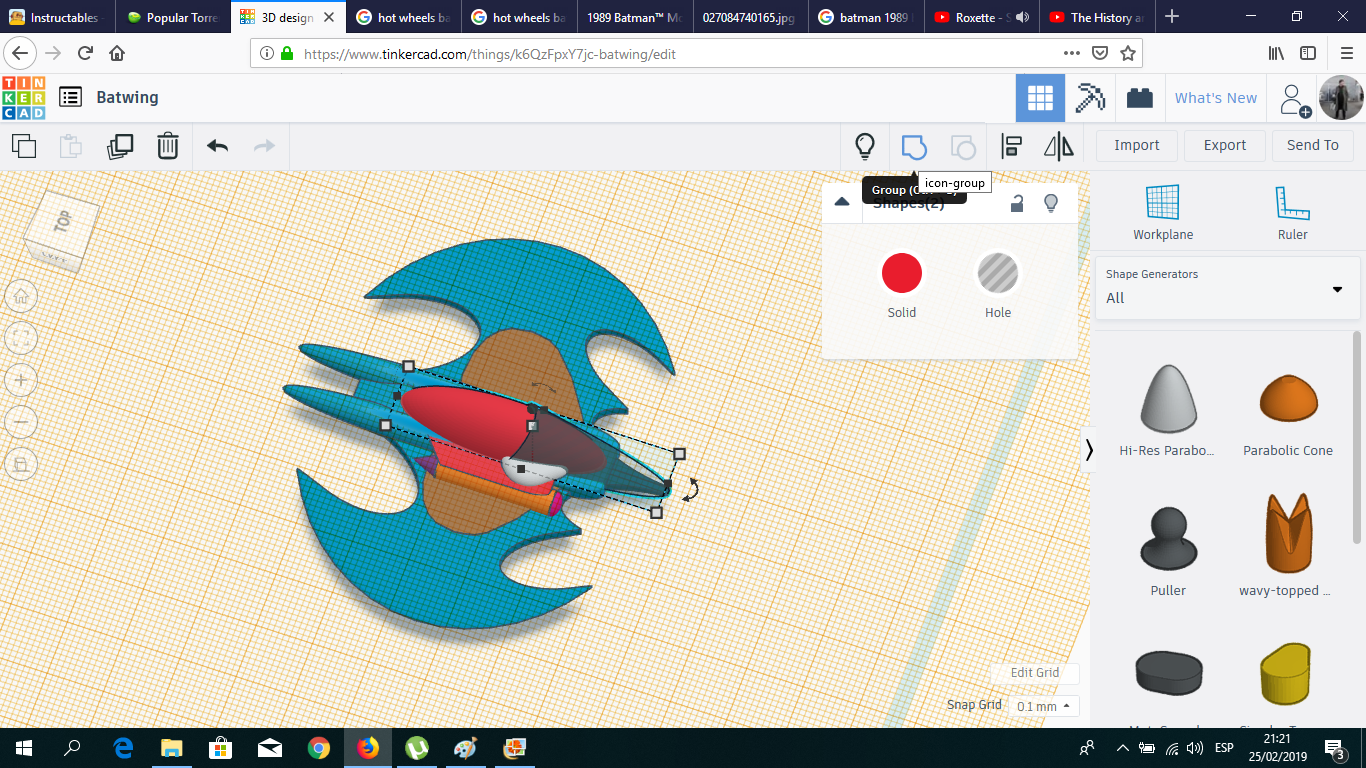The image size is (1366, 768).
Task: Open the Align tool
Action: pos(1011,147)
